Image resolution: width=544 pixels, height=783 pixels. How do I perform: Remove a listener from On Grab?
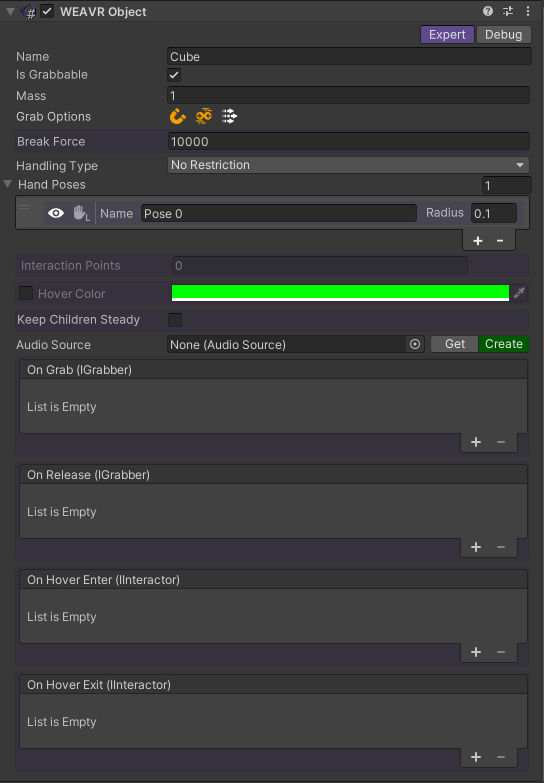(501, 442)
